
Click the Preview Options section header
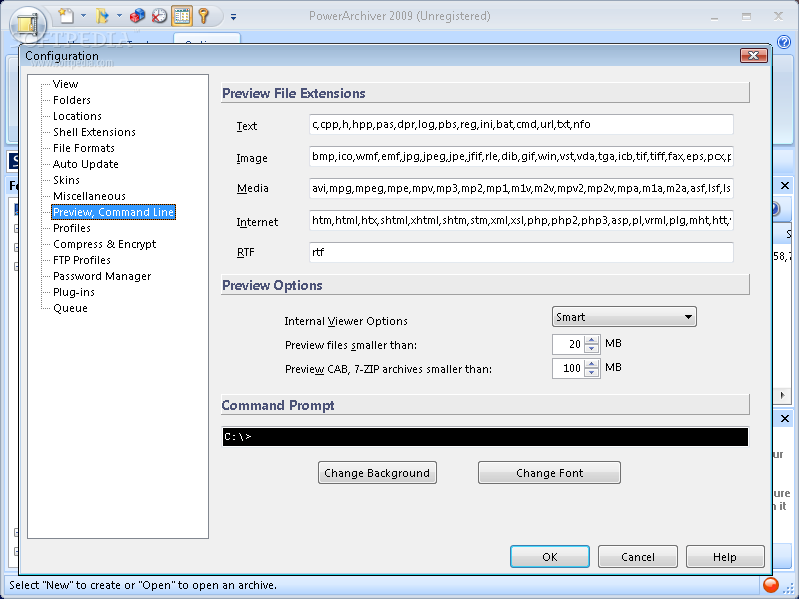tap(485, 285)
